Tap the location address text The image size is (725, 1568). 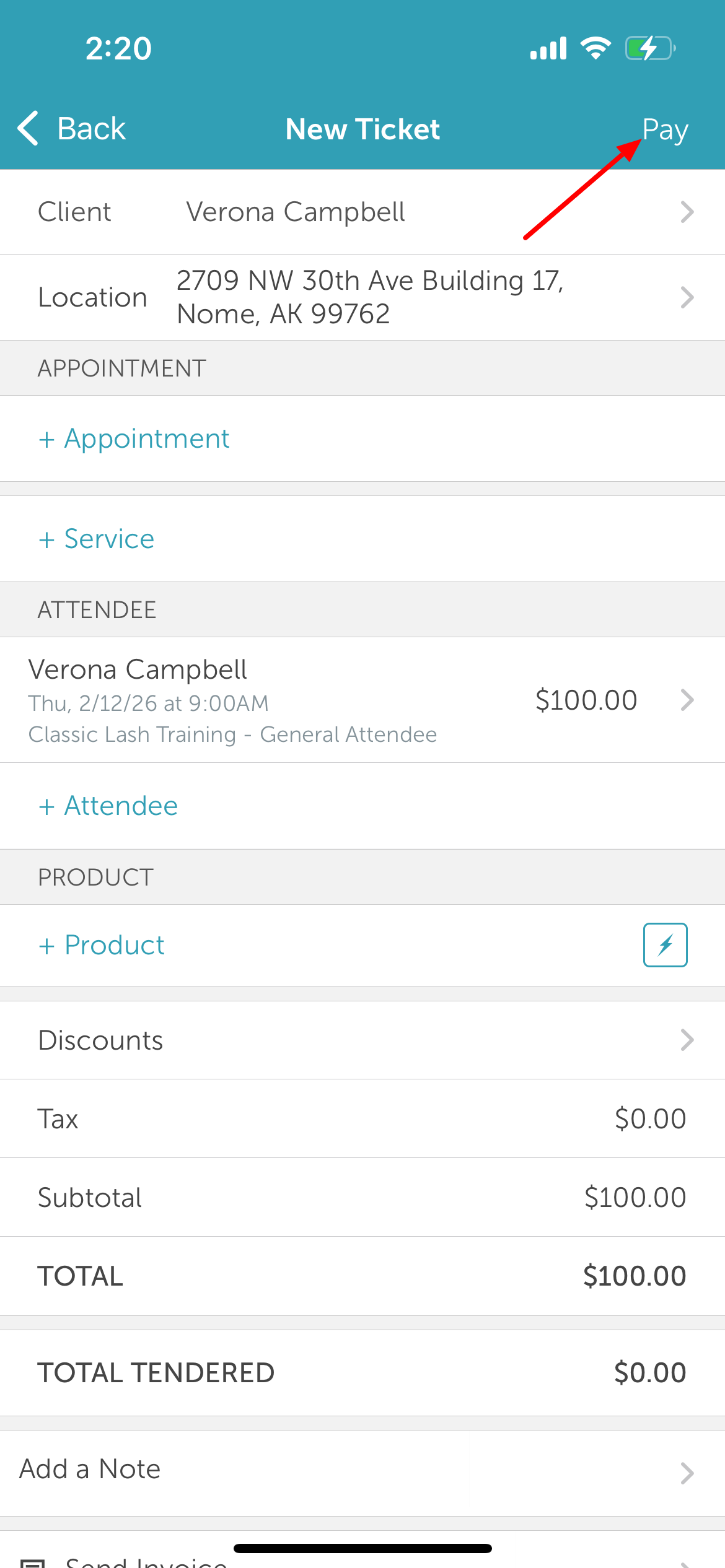[x=370, y=297]
